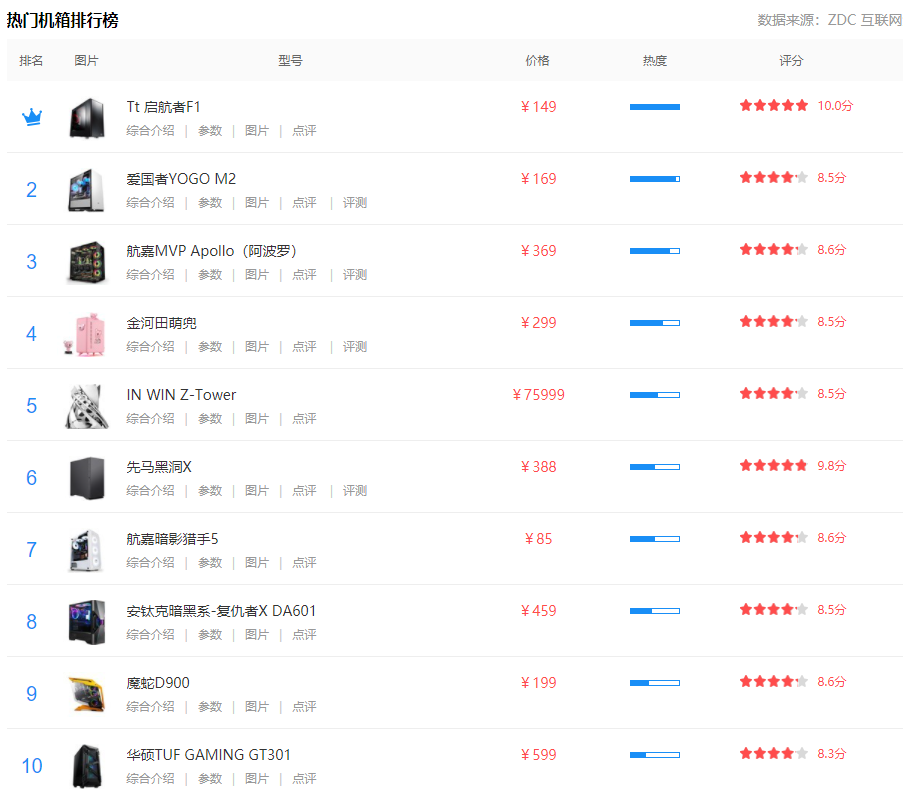Open 华硕TUF GAMING GT301 thumbnail
This screenshot has height=798, width=903.
(x=87, y=766)
